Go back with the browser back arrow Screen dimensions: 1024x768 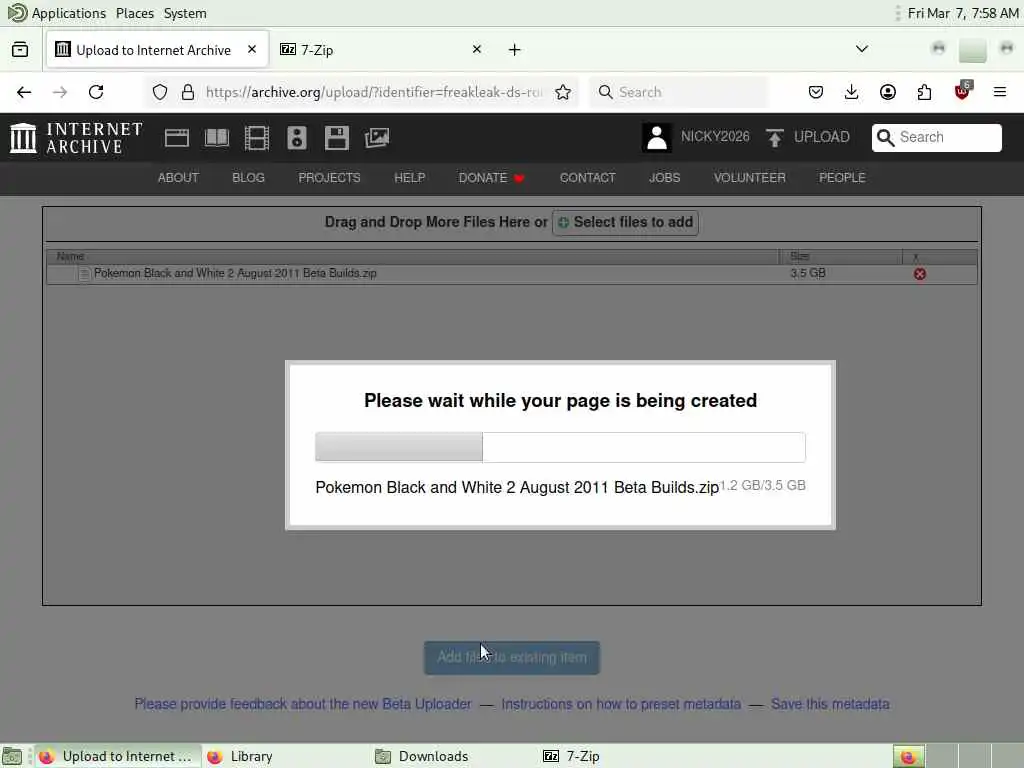[x=24, y=92]
